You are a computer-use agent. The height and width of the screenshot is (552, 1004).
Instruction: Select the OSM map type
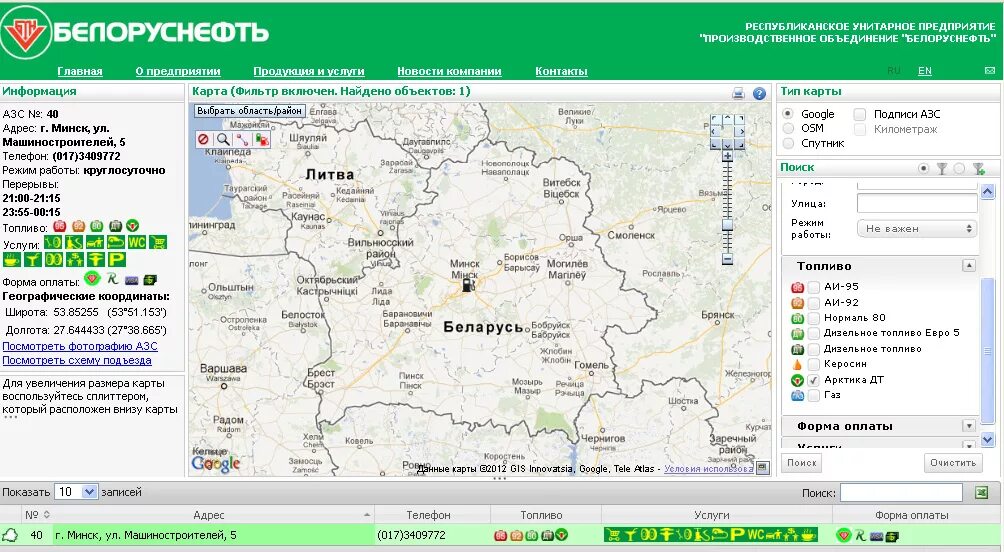(788, 128)
